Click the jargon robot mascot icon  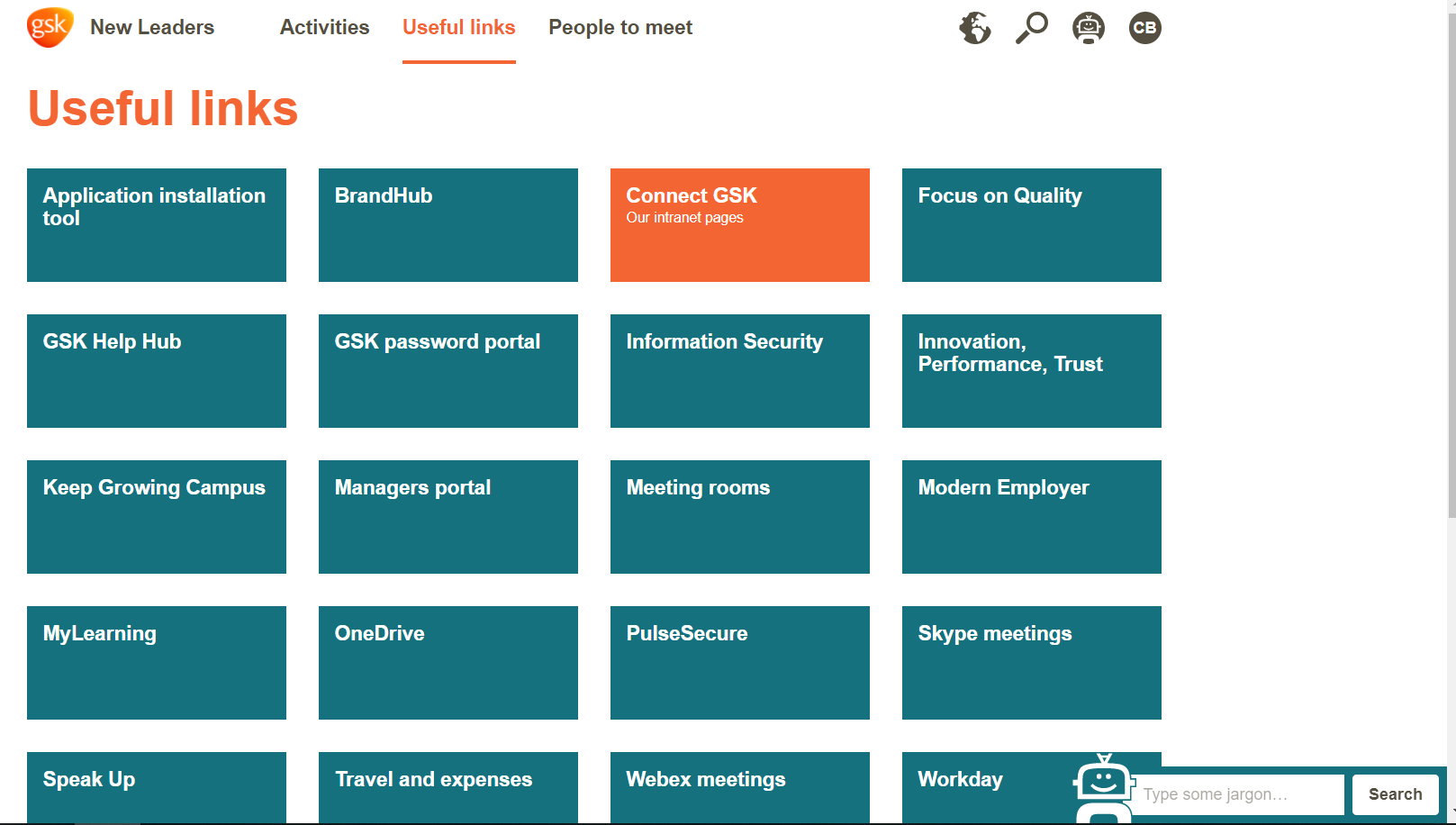pos(1104,789)
